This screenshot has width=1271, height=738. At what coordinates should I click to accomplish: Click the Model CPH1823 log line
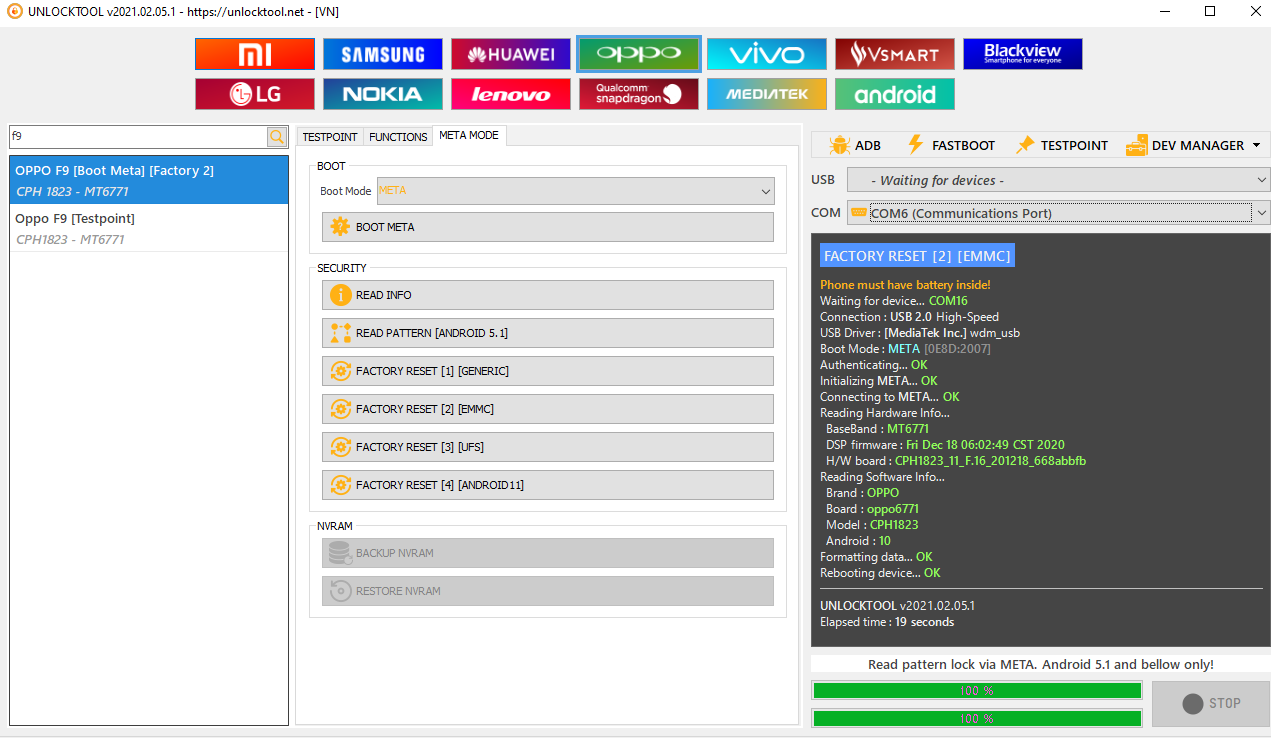coord(872,525)
